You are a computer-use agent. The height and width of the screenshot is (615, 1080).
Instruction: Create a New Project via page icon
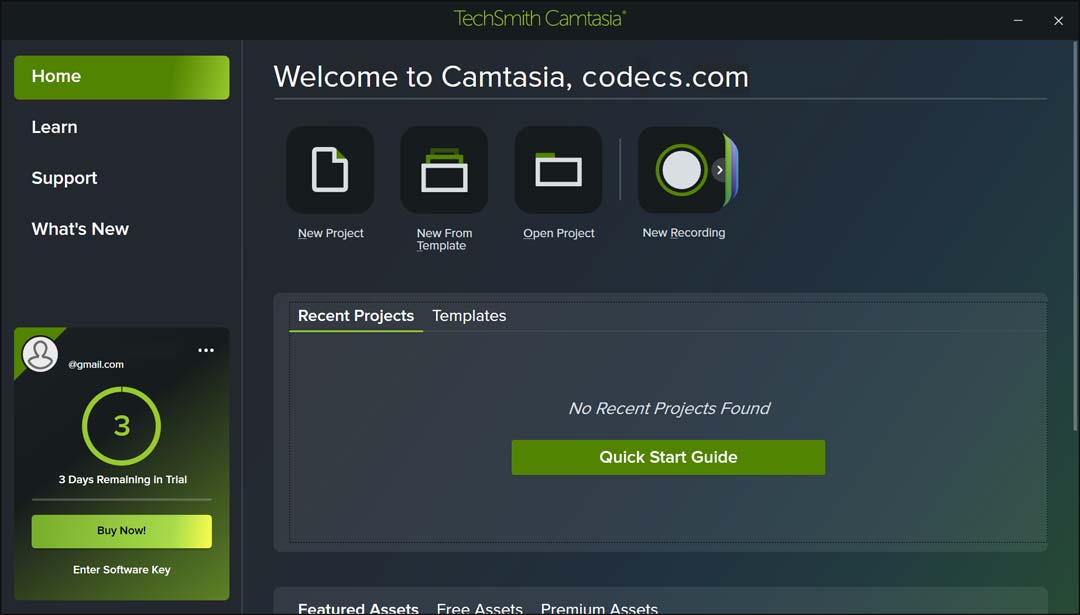pos(330,169)
